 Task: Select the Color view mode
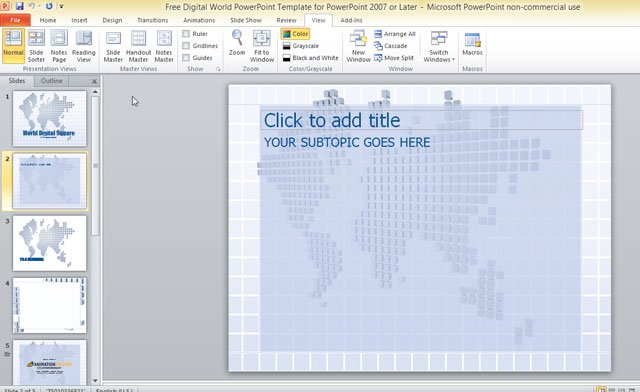pos(295,34)
